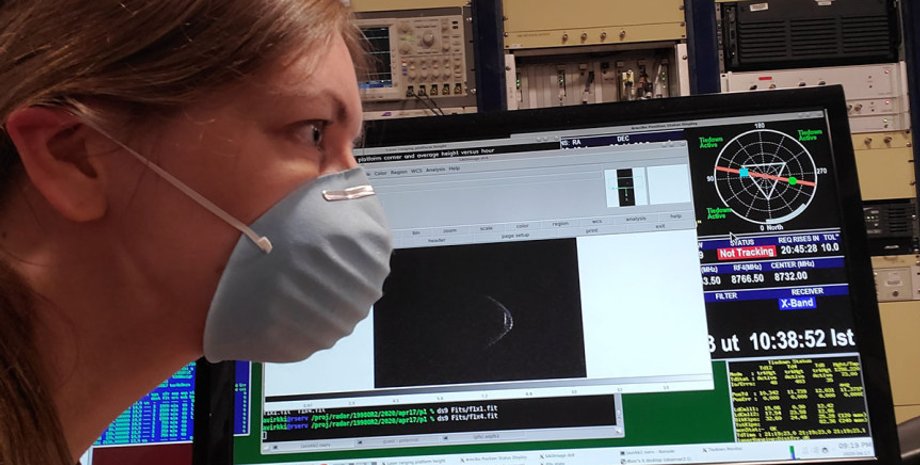Open the WCS menu

tap(416, 171)
